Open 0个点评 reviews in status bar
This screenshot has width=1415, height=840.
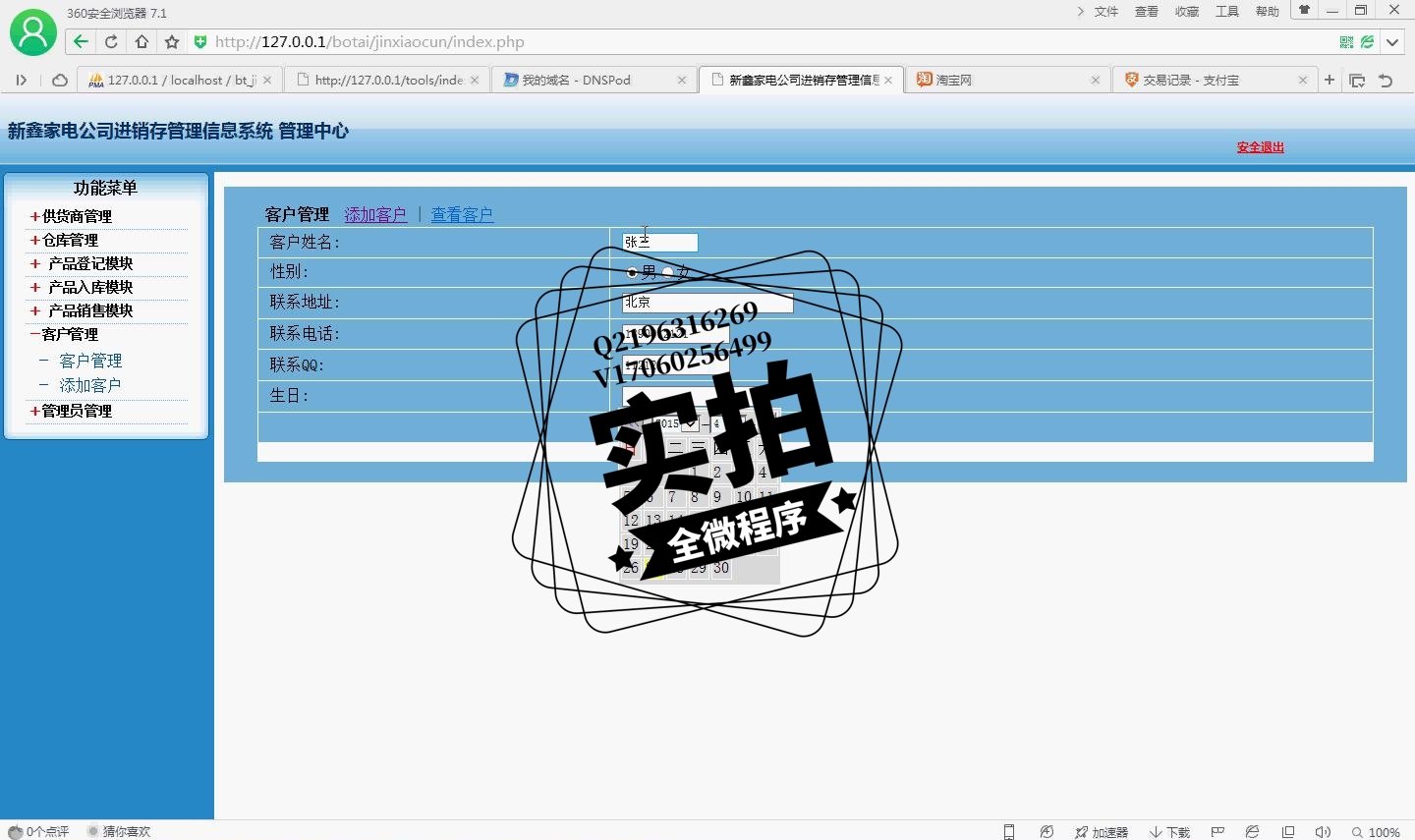tap(38, 831)
